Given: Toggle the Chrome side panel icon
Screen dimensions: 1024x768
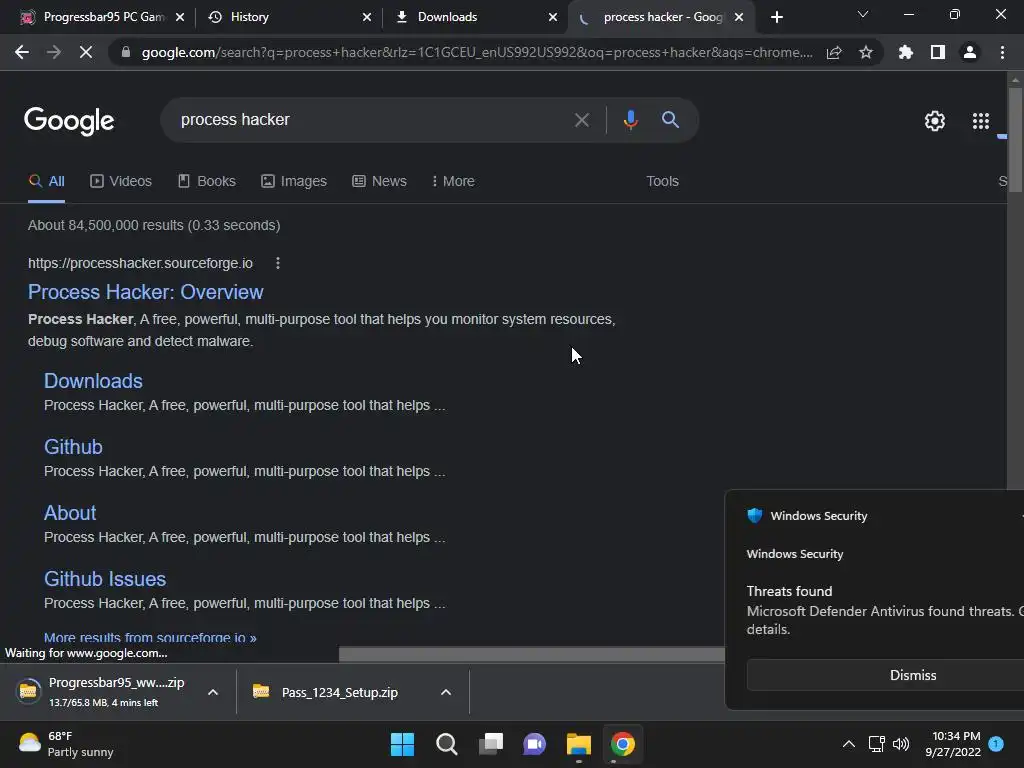Looking at the screenshot, I should click(x=937, y=52).
